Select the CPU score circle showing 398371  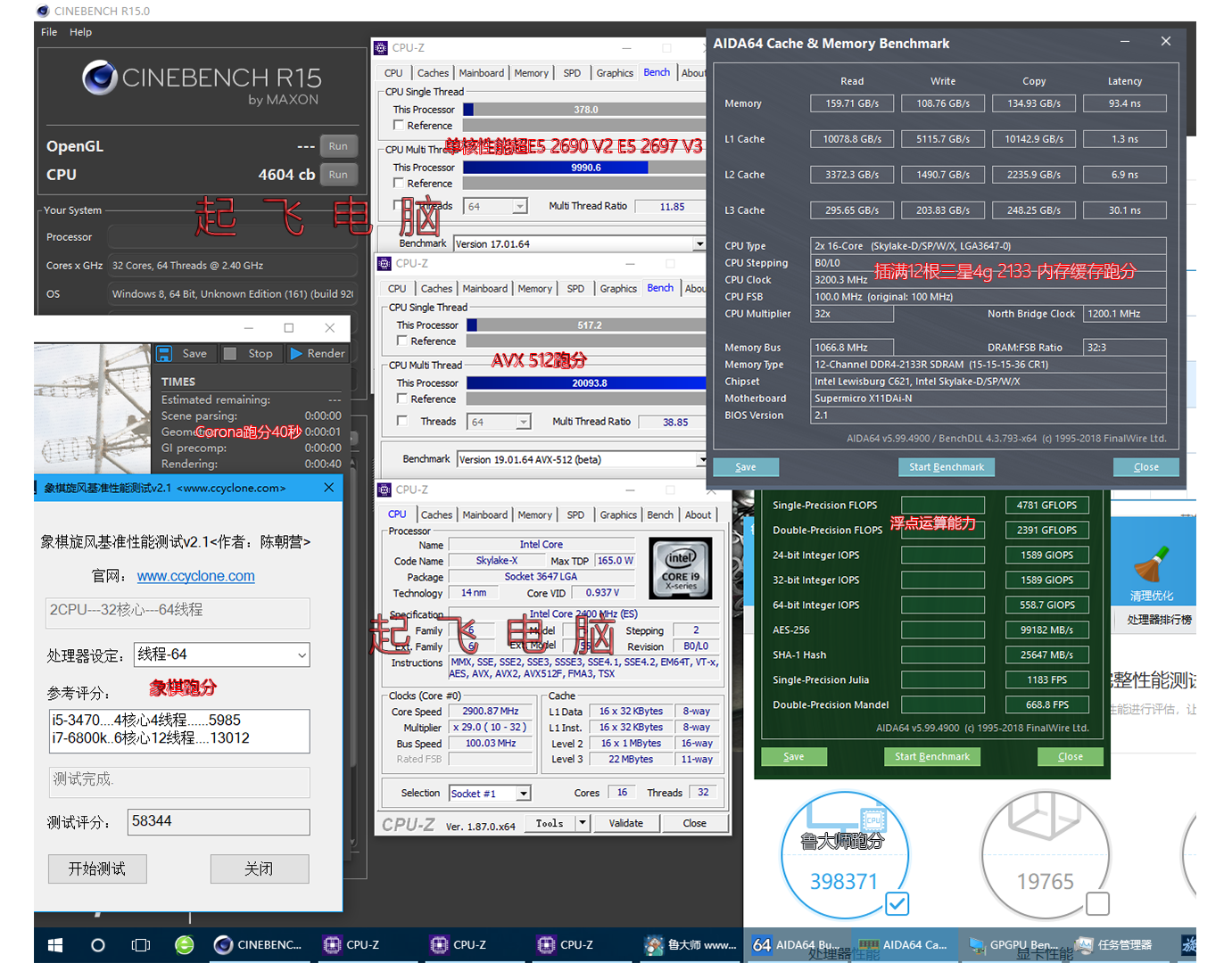[844, 853]
